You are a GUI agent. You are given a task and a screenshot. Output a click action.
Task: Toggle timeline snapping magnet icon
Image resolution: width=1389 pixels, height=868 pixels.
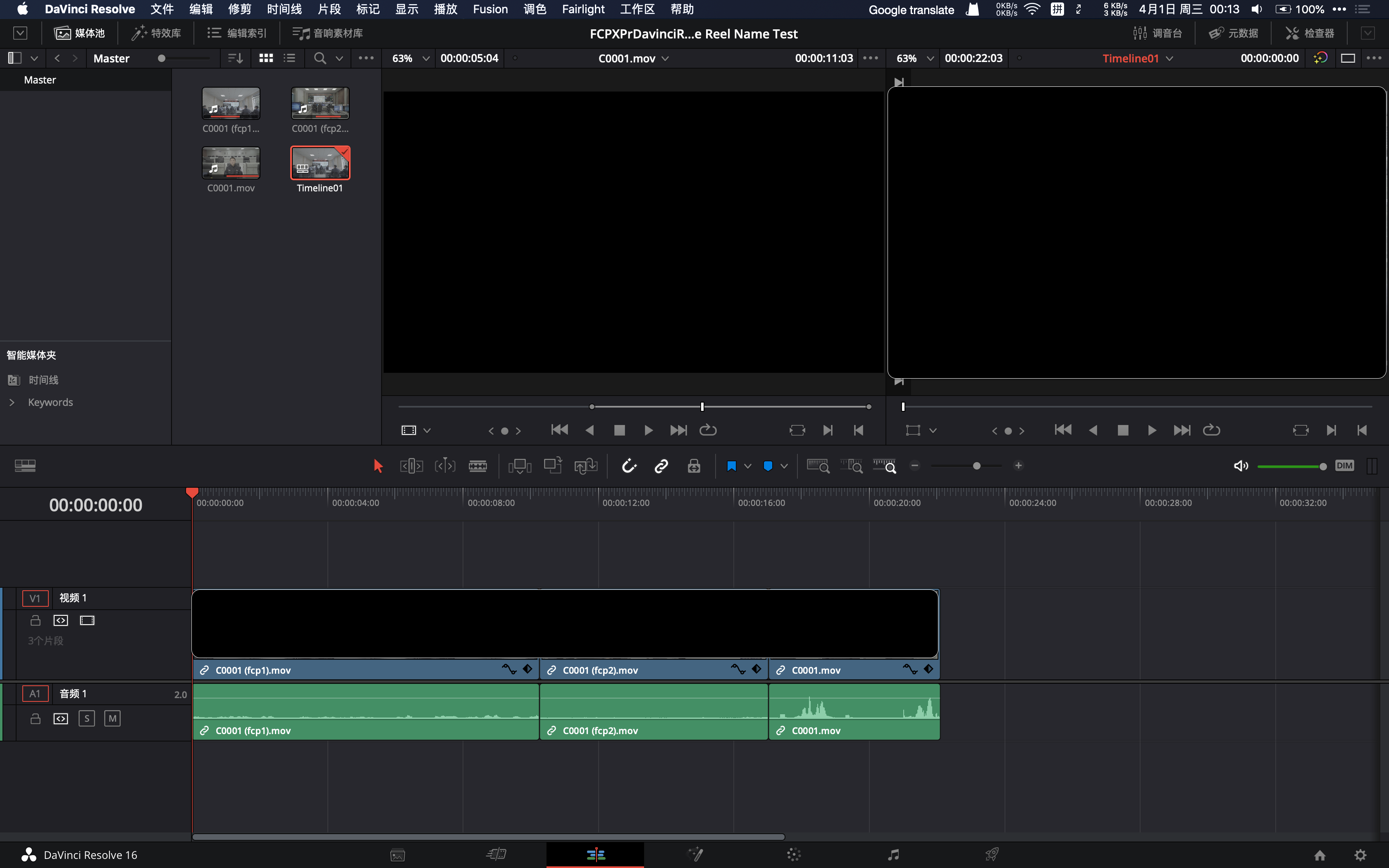tap(629, 466)
